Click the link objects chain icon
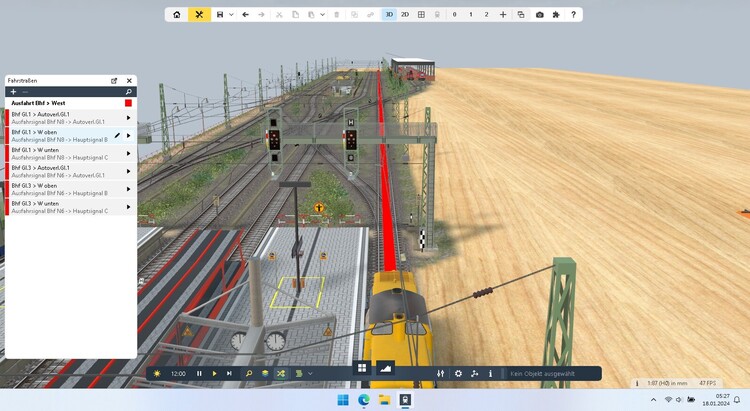This screenshot has height=411, width=750. click(x=370, y=15)
